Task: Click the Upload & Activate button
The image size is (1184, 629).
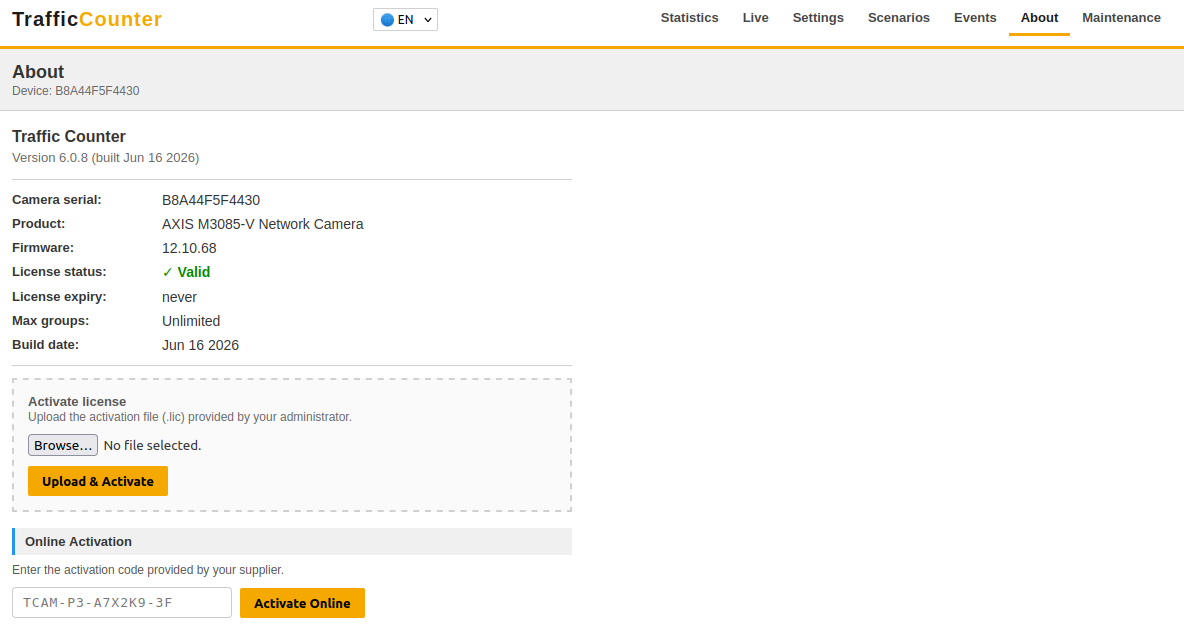Action: coord(98,481)
